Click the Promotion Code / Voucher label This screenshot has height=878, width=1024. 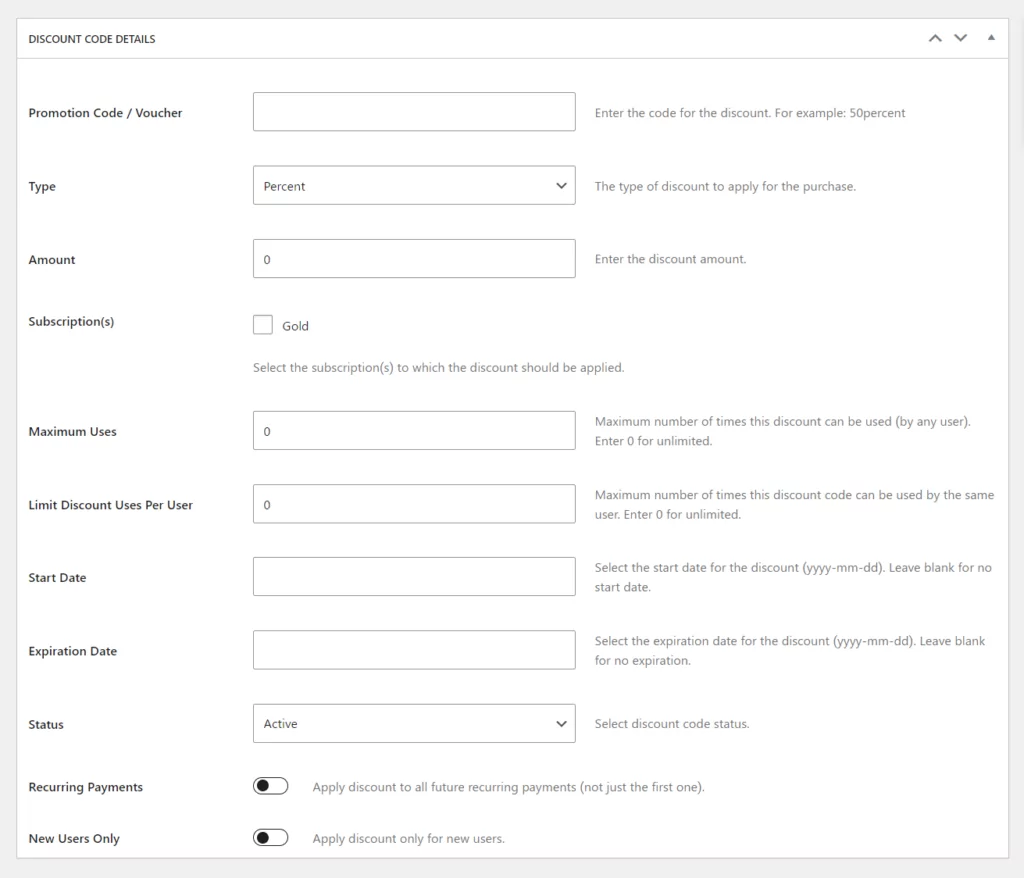click(x=105, y=113)
